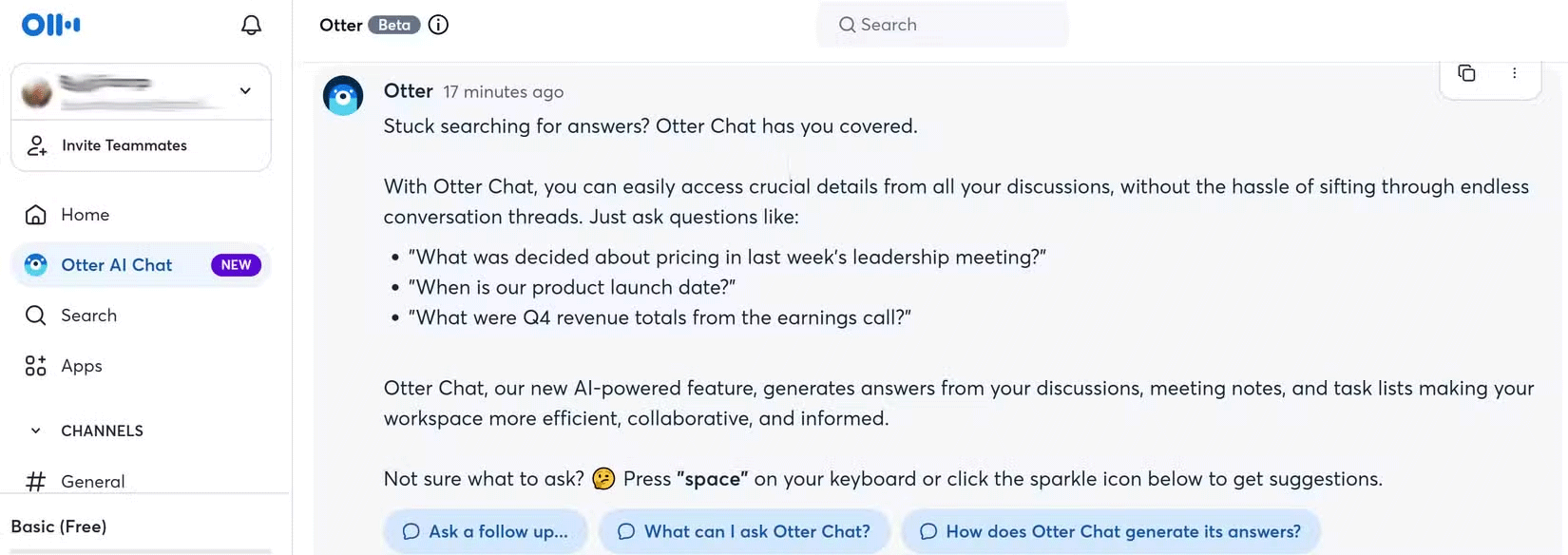
Task: Collapse the CHANNELS section
Action: 35,431
